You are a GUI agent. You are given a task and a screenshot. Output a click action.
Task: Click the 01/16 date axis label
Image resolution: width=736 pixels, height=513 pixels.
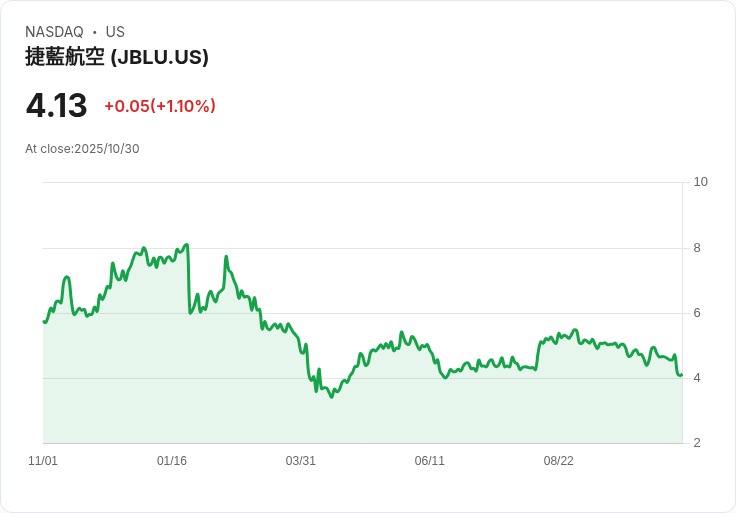point(172,461)
